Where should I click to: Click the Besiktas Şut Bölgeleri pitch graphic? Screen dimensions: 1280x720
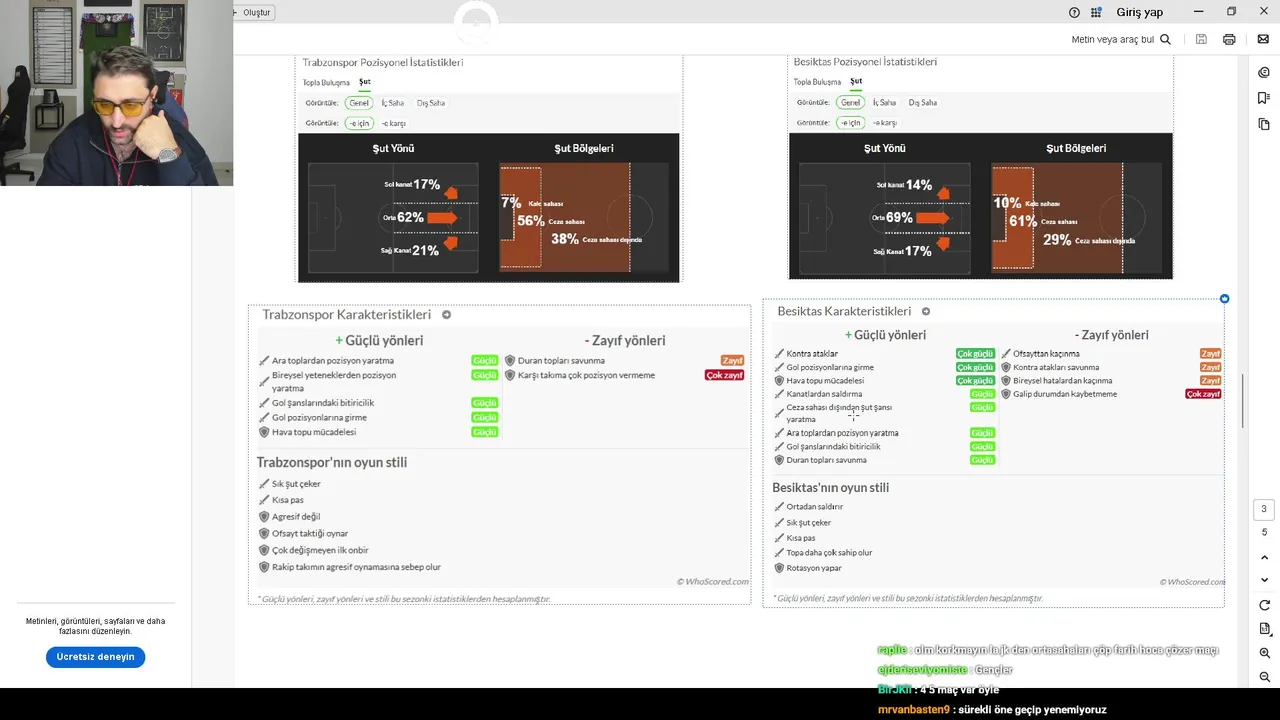[x=1076, y=217]
